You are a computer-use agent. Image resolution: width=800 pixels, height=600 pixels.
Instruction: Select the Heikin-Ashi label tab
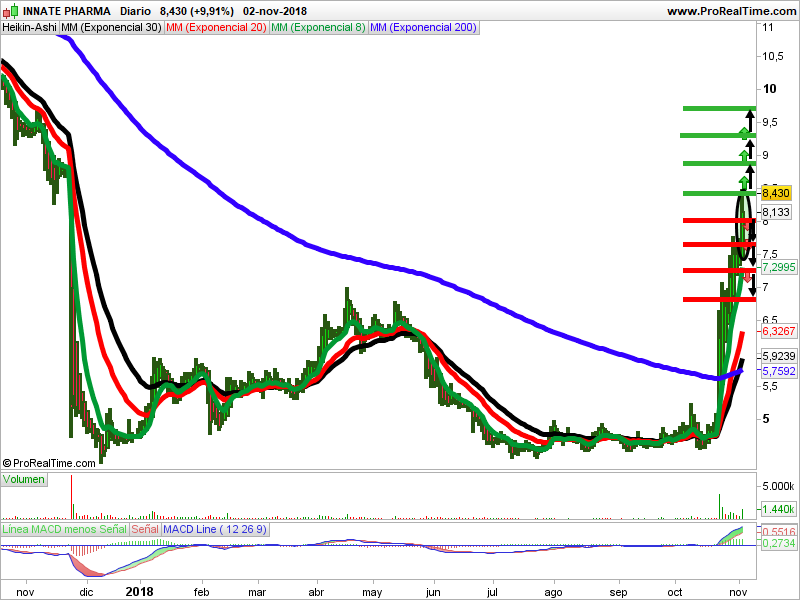[x=30, y=28]
